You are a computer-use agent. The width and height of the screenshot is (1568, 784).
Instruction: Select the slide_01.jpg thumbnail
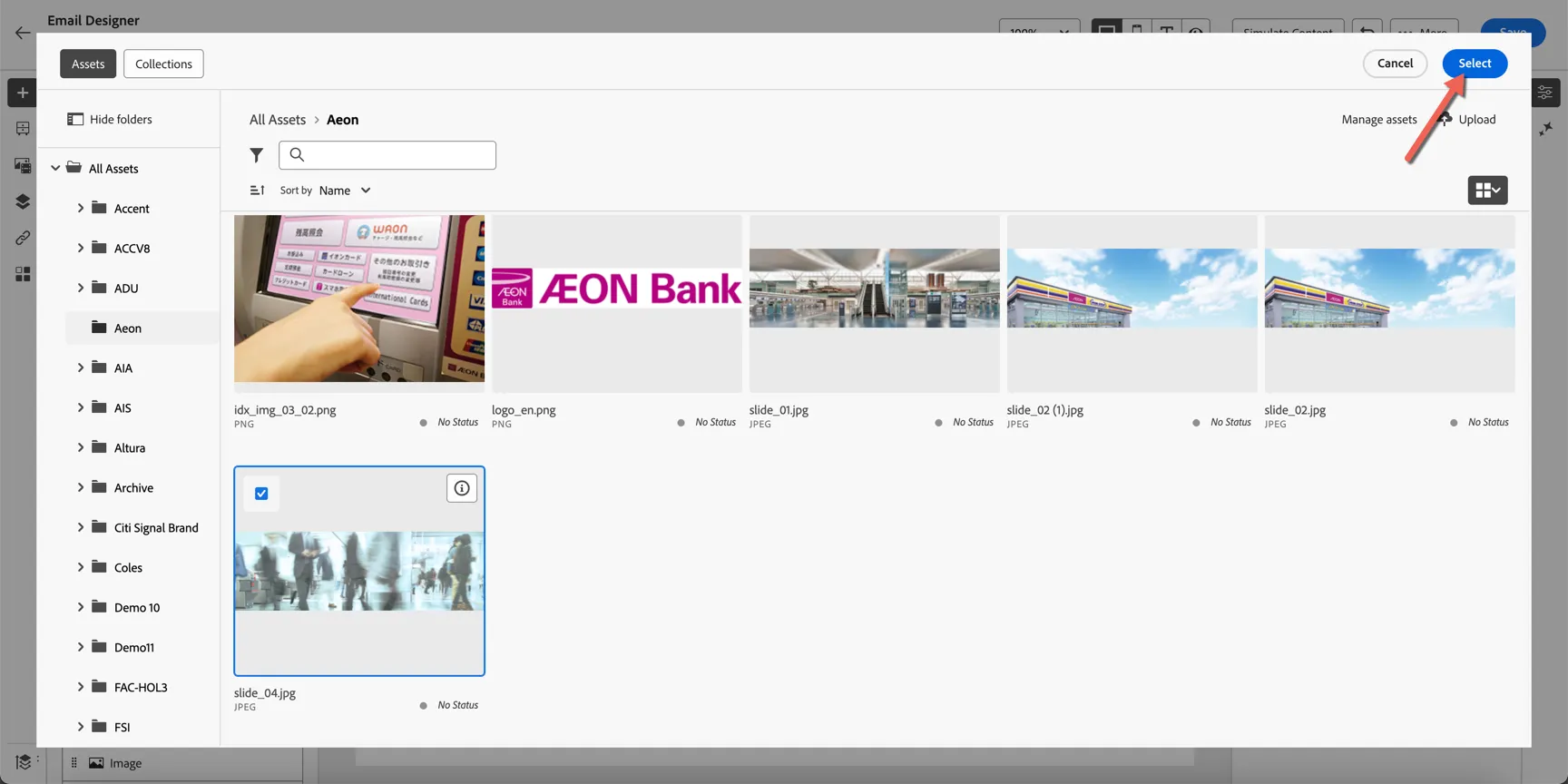(875, 304)
